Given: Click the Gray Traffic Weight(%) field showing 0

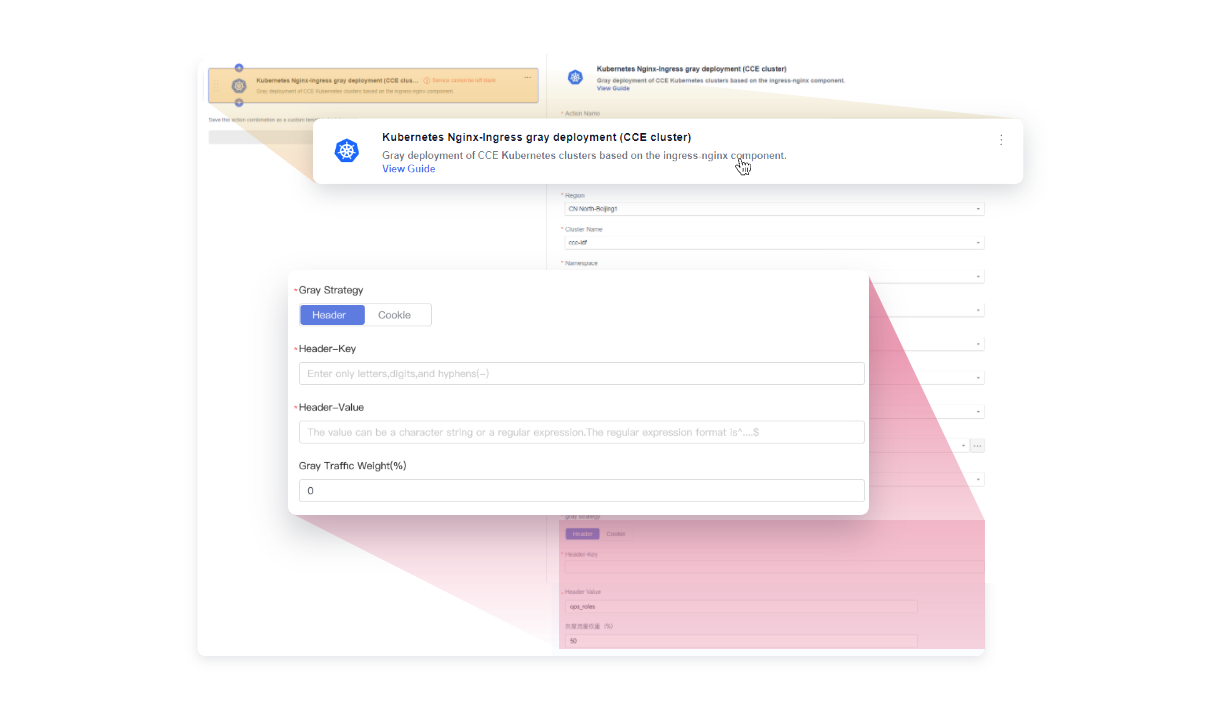Looking at the screenshot, I should pos(582,491).
